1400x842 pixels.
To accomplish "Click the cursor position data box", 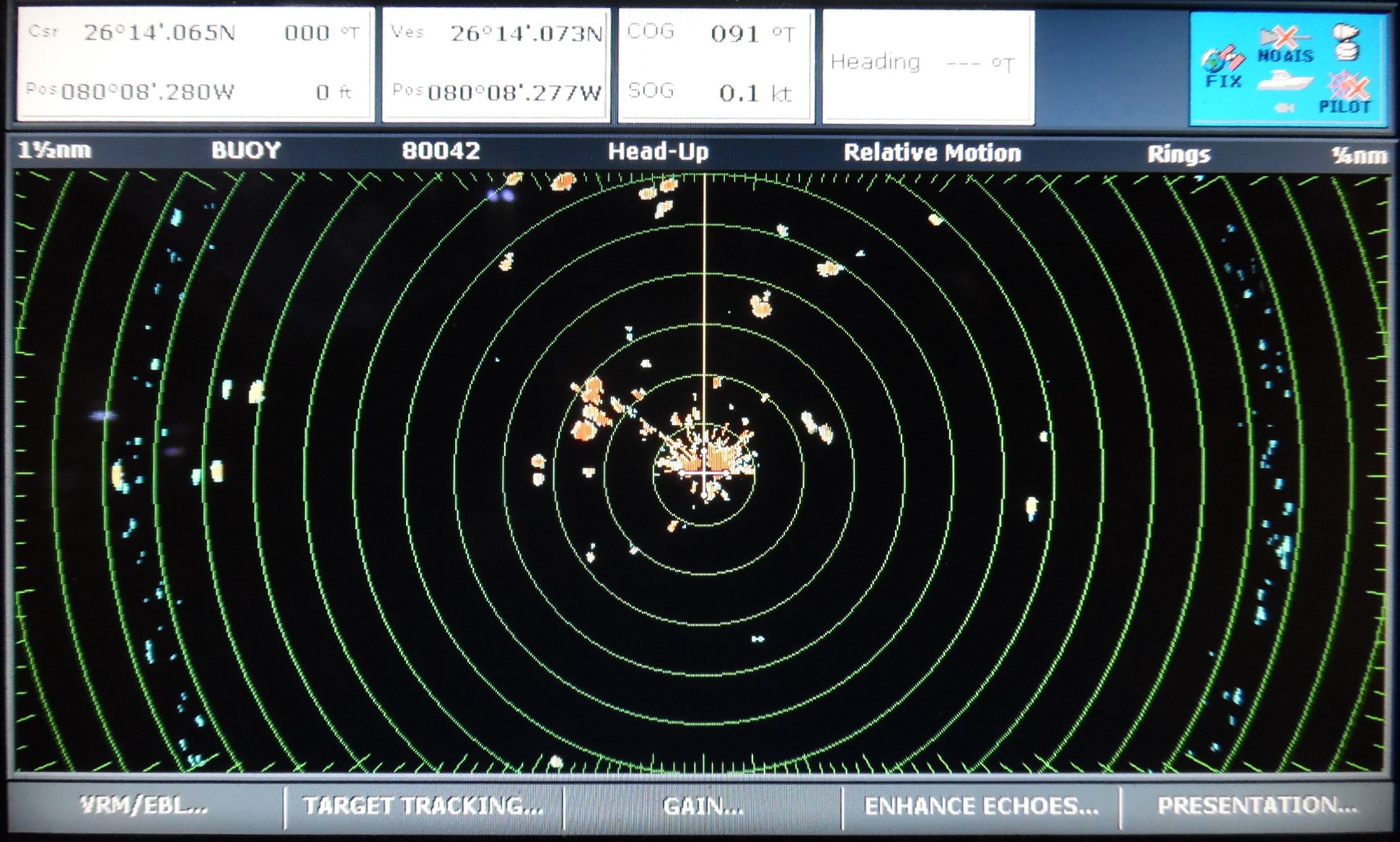I will (x=195, y=63).
